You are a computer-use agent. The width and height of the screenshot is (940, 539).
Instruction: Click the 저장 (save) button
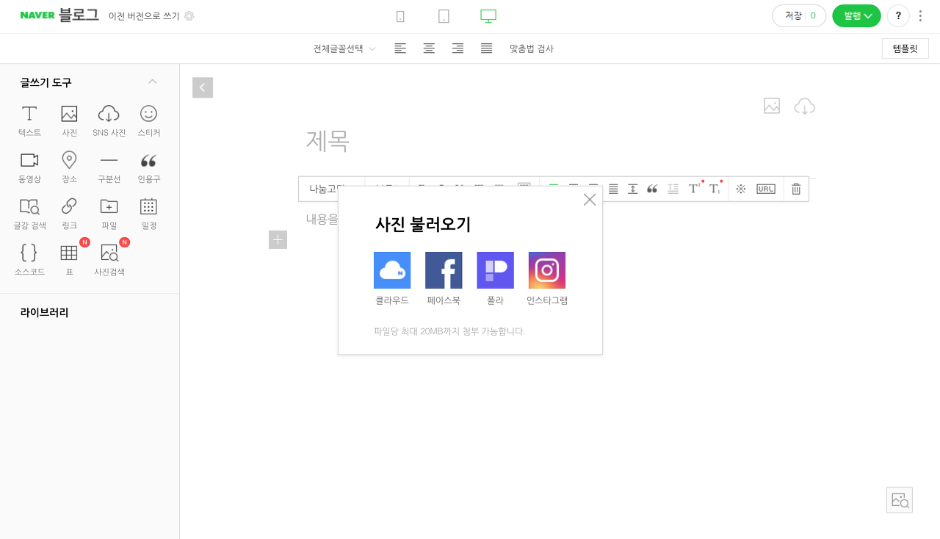[799, 16]
